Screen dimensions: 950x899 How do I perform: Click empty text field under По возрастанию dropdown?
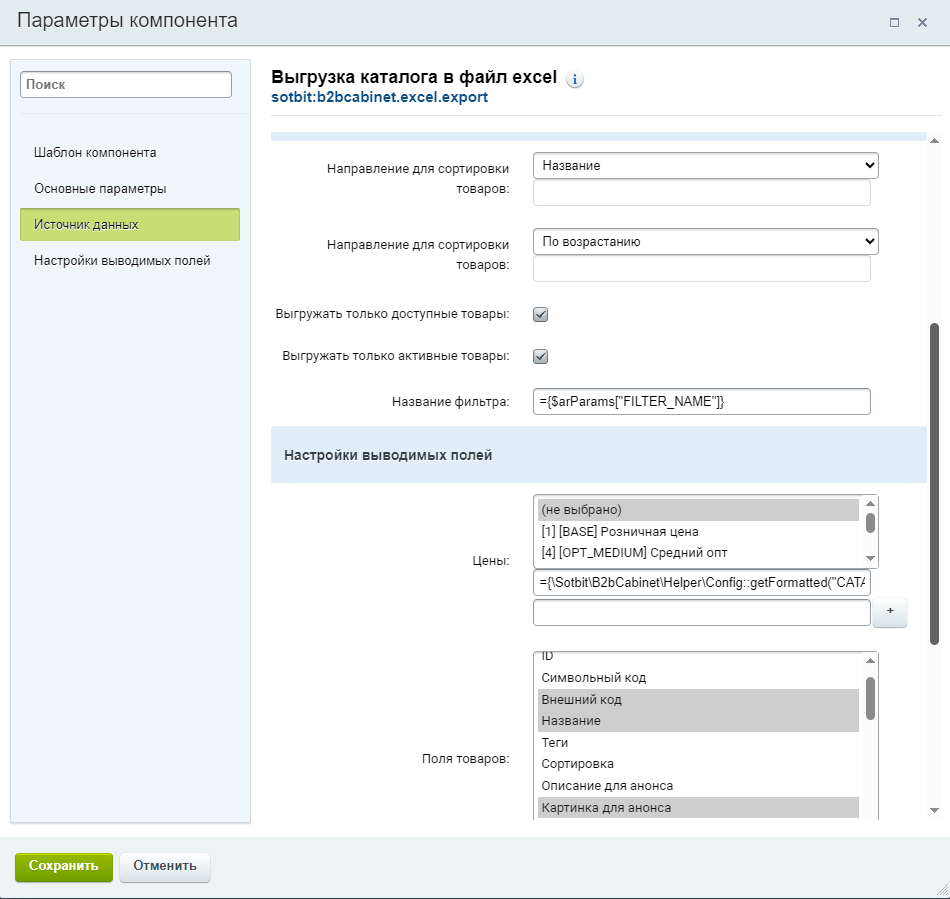(x=702, y=268)
